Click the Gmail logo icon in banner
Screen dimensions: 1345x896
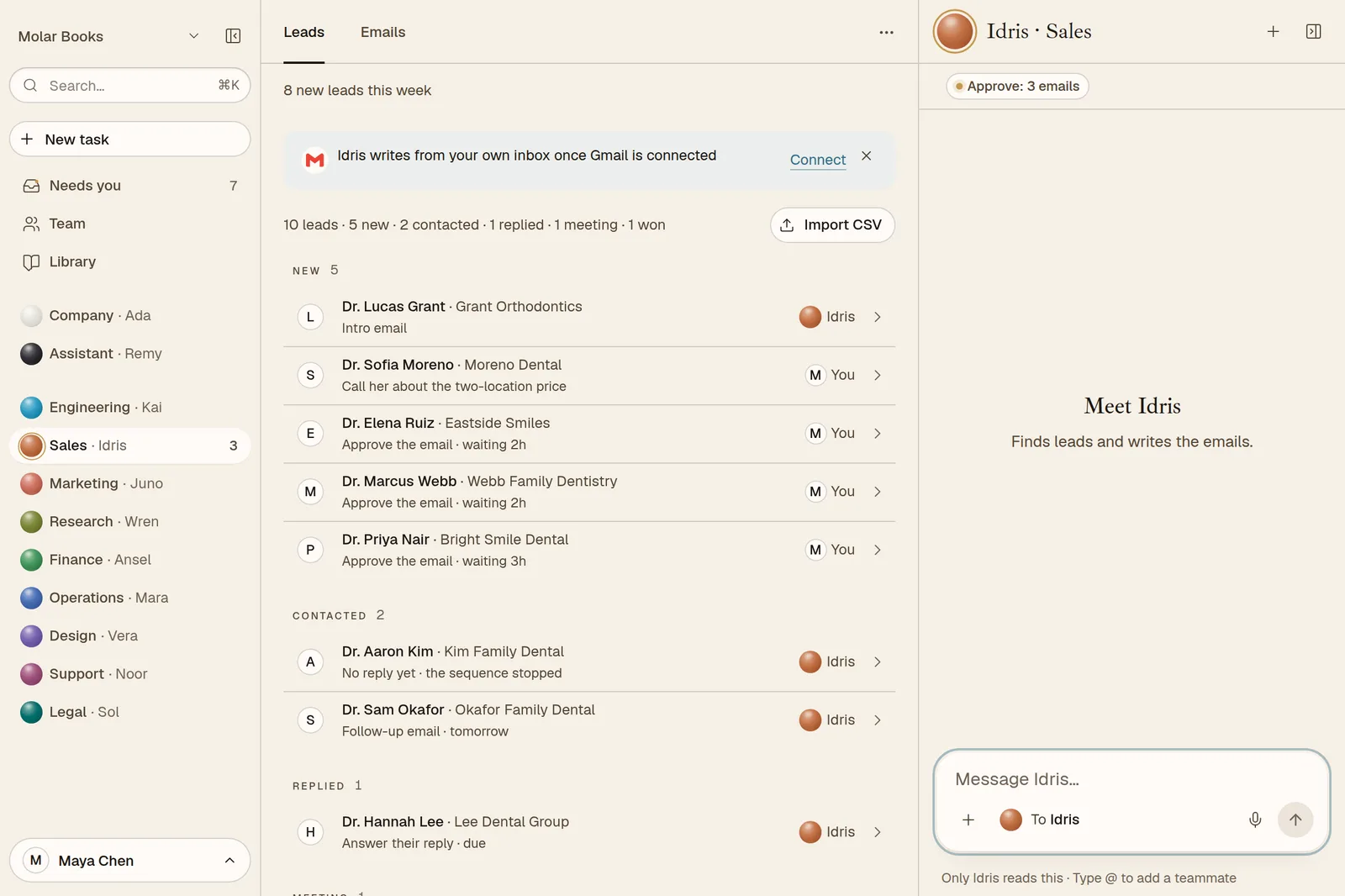click(x=314, y=160)
